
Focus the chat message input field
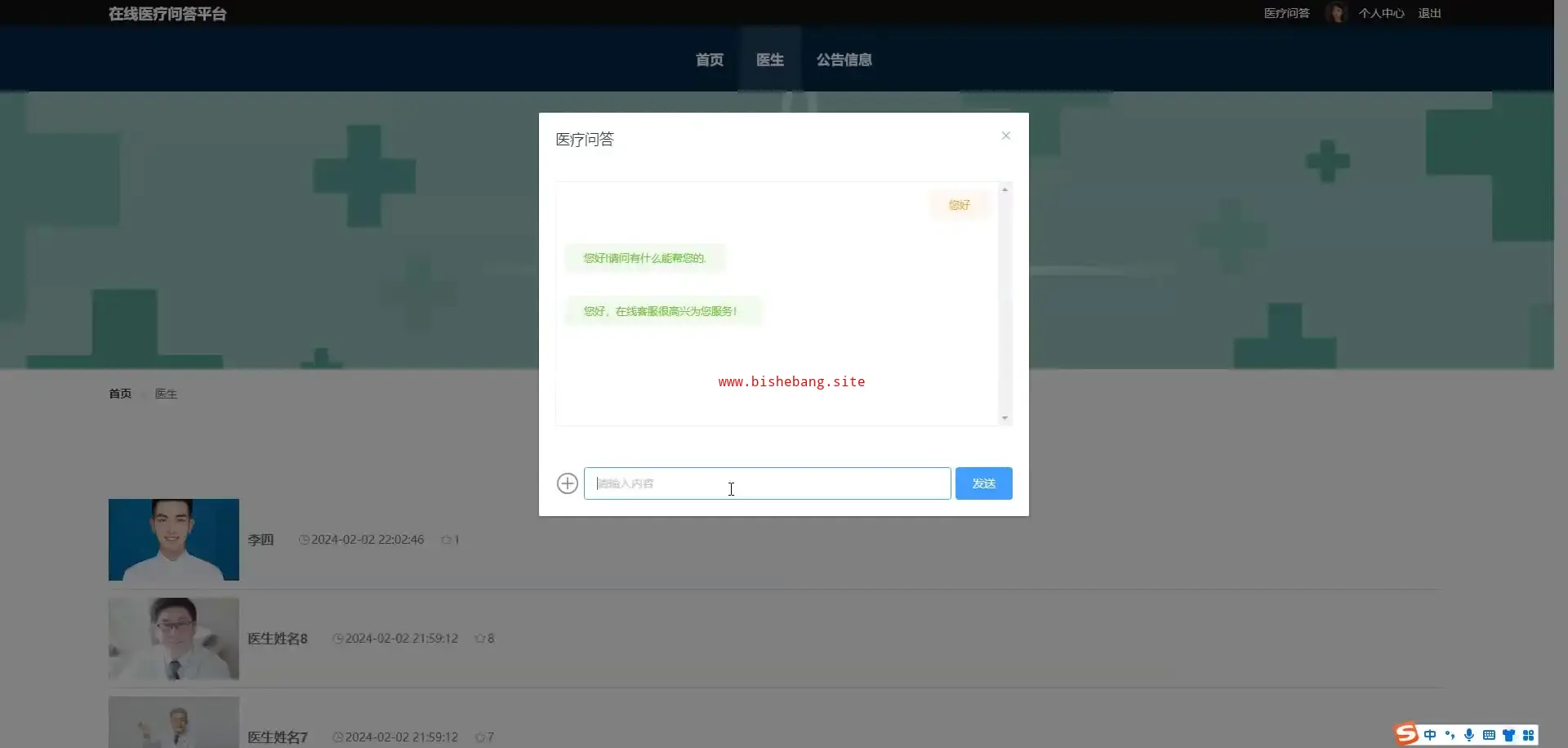tap(768, 483)
